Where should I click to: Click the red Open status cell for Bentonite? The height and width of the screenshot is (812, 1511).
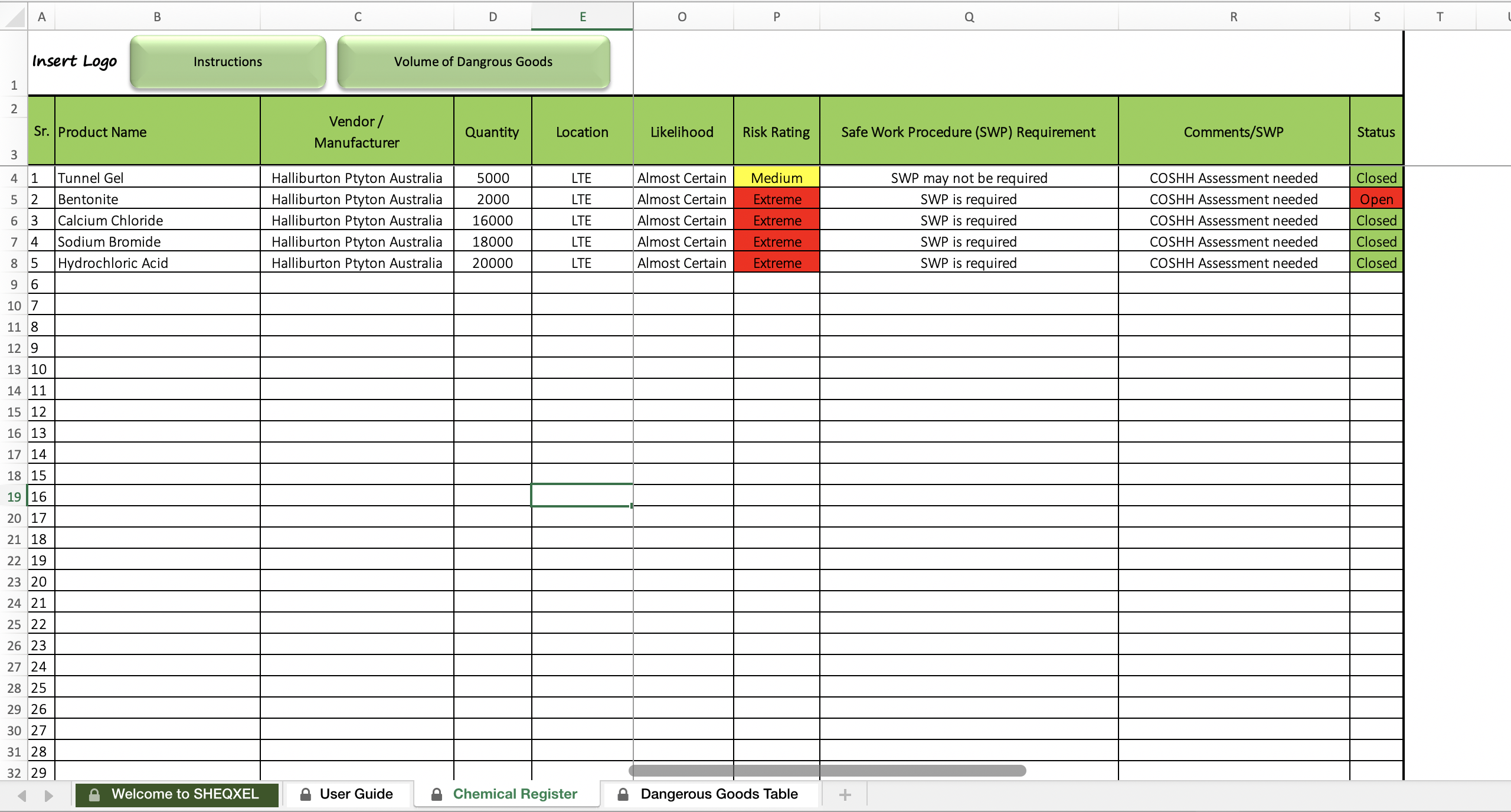[1376, 199]
